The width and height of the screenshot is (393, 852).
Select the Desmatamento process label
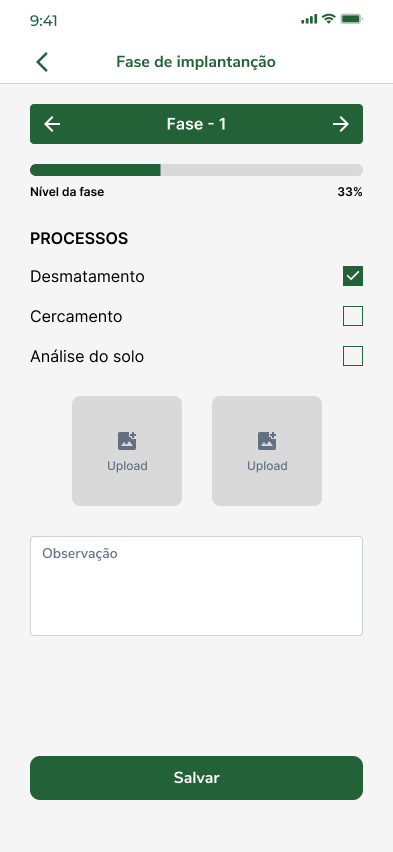pos(88,277)
